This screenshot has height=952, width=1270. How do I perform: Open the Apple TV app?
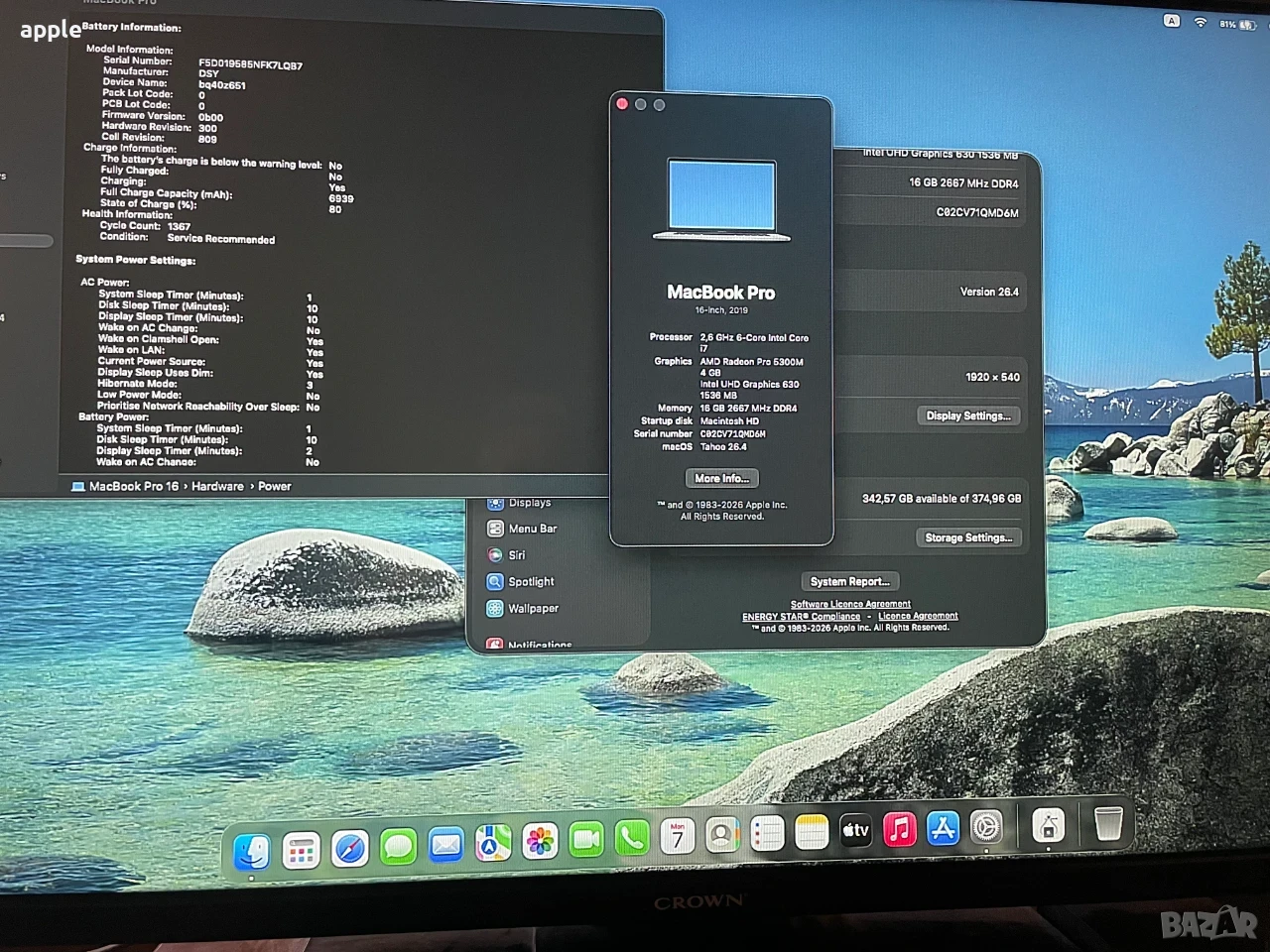(x=855, y=830)
